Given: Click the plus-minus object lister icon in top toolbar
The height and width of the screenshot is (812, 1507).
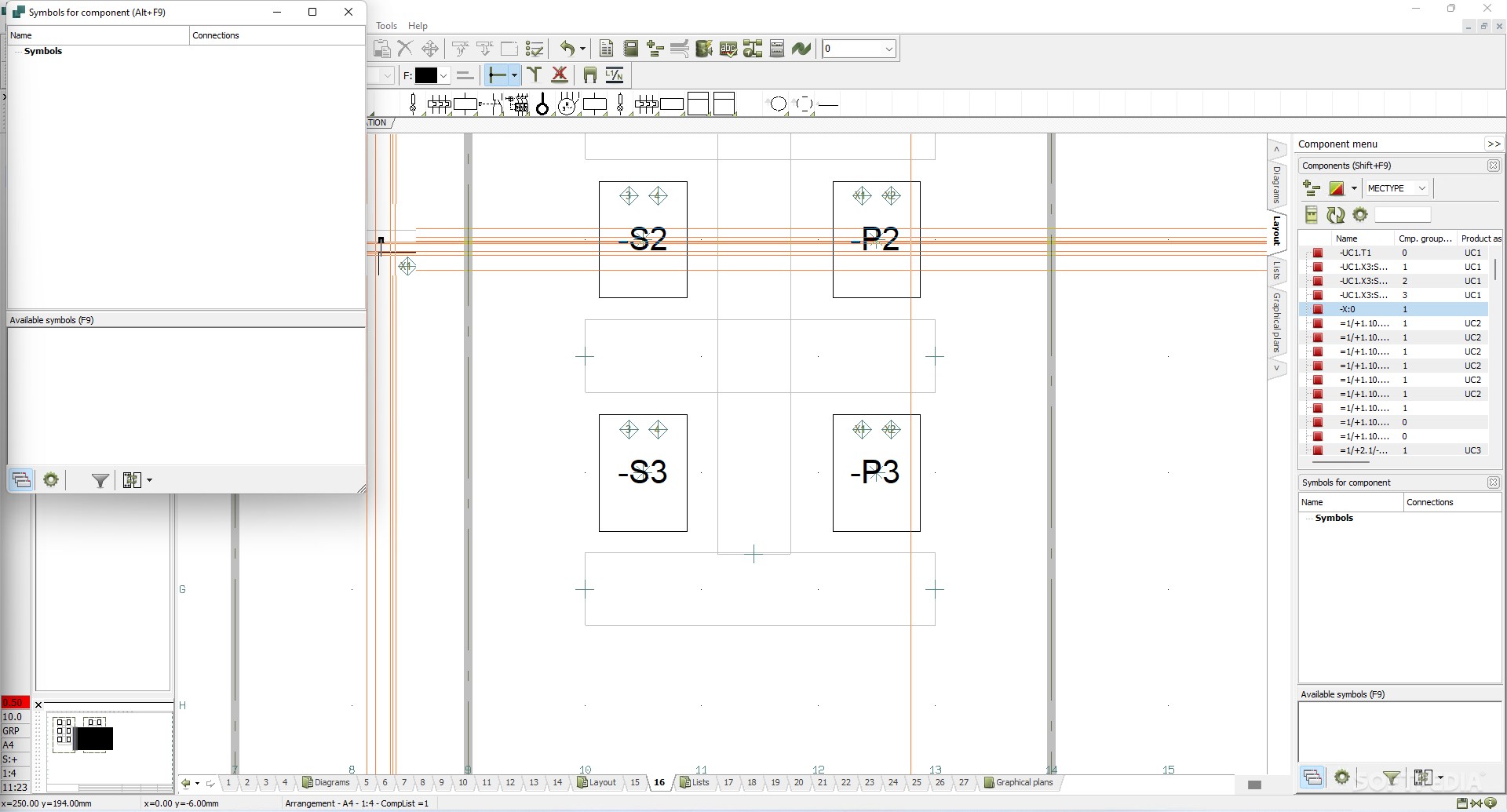Looking at the screenshot, I should 655,49.
